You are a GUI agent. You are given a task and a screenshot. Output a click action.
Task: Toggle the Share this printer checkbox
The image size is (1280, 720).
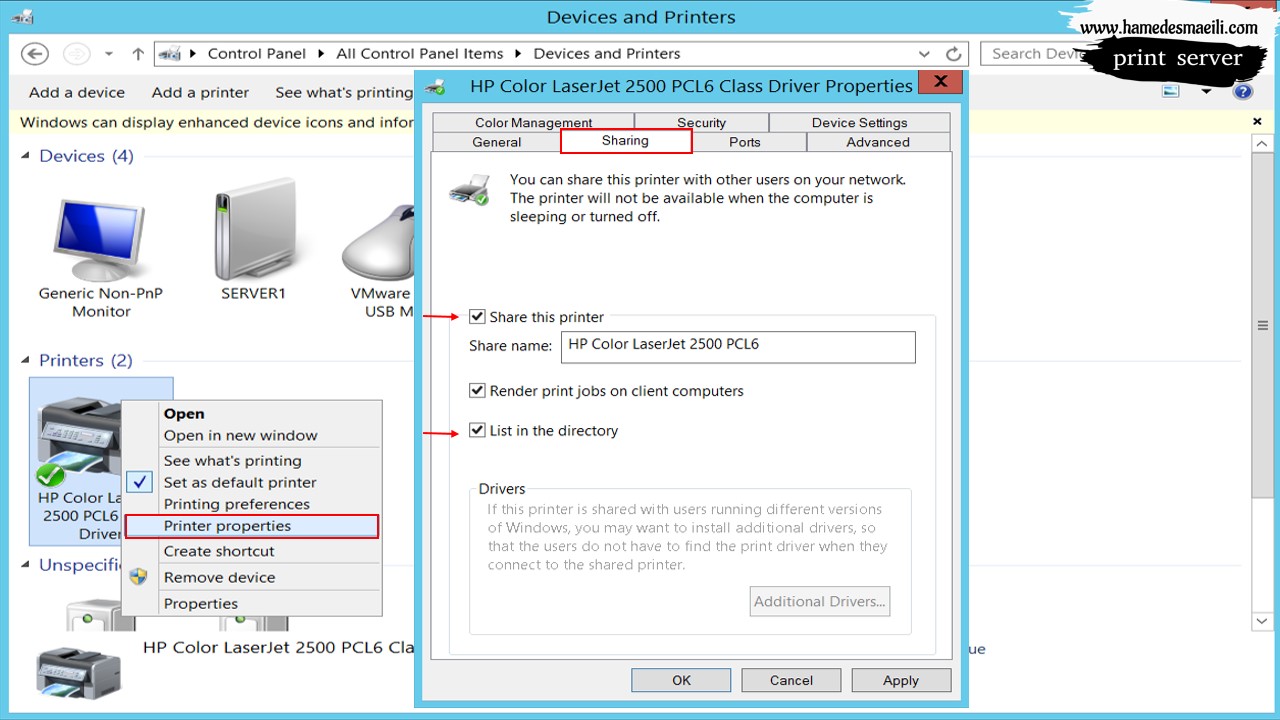click(477, 317)
